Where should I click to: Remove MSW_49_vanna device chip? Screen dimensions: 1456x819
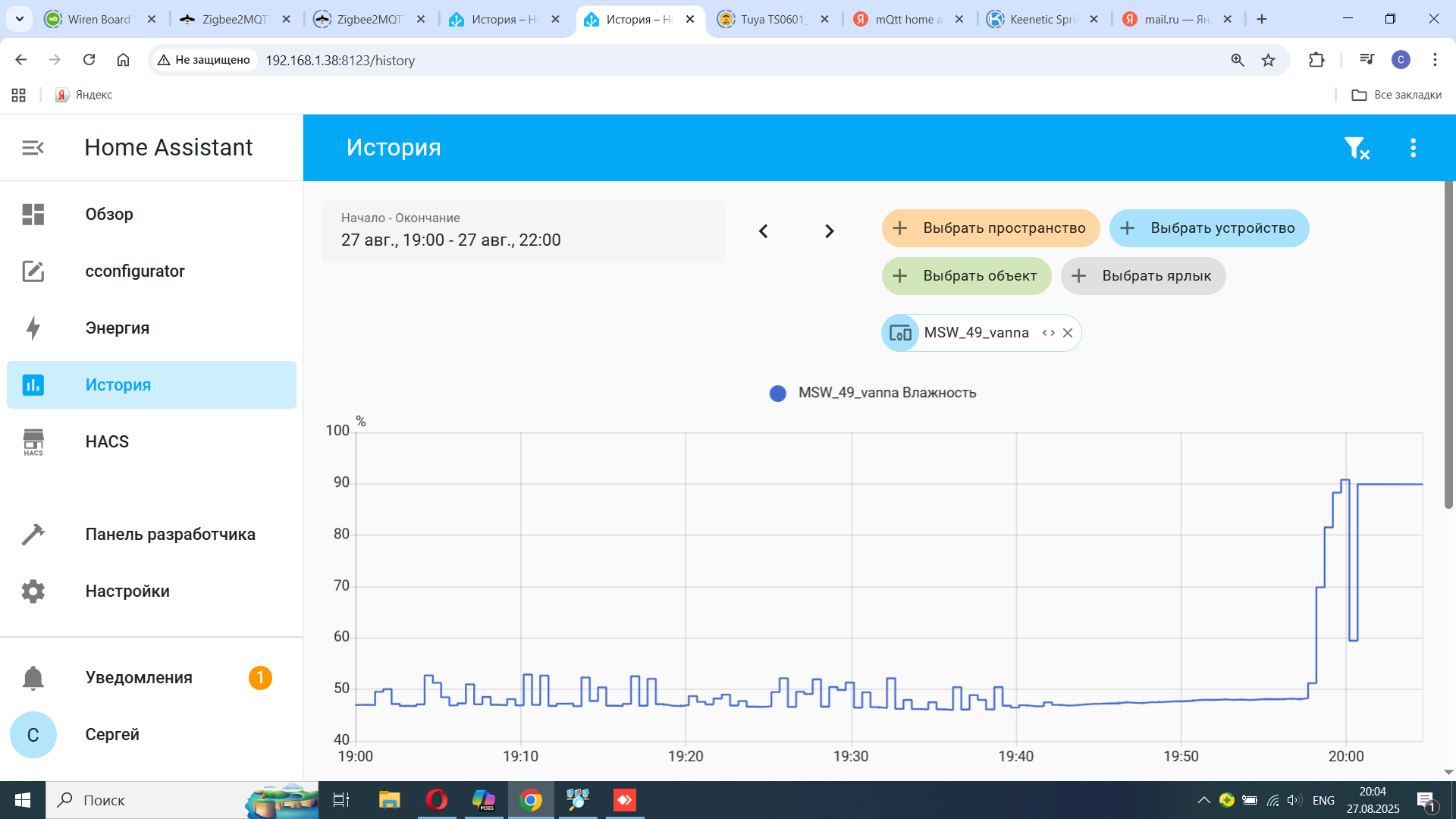point(1068,333)
